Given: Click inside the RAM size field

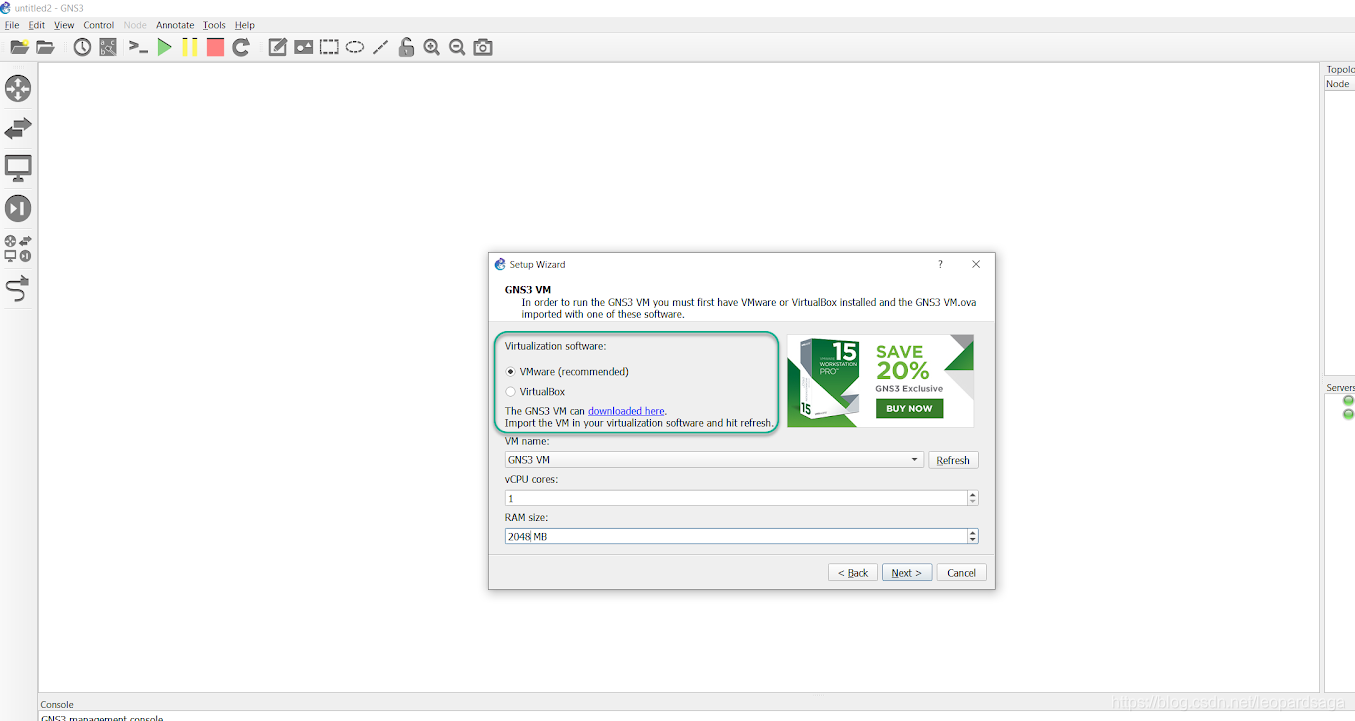Looking at the screenshot, I should click(736, 536).
